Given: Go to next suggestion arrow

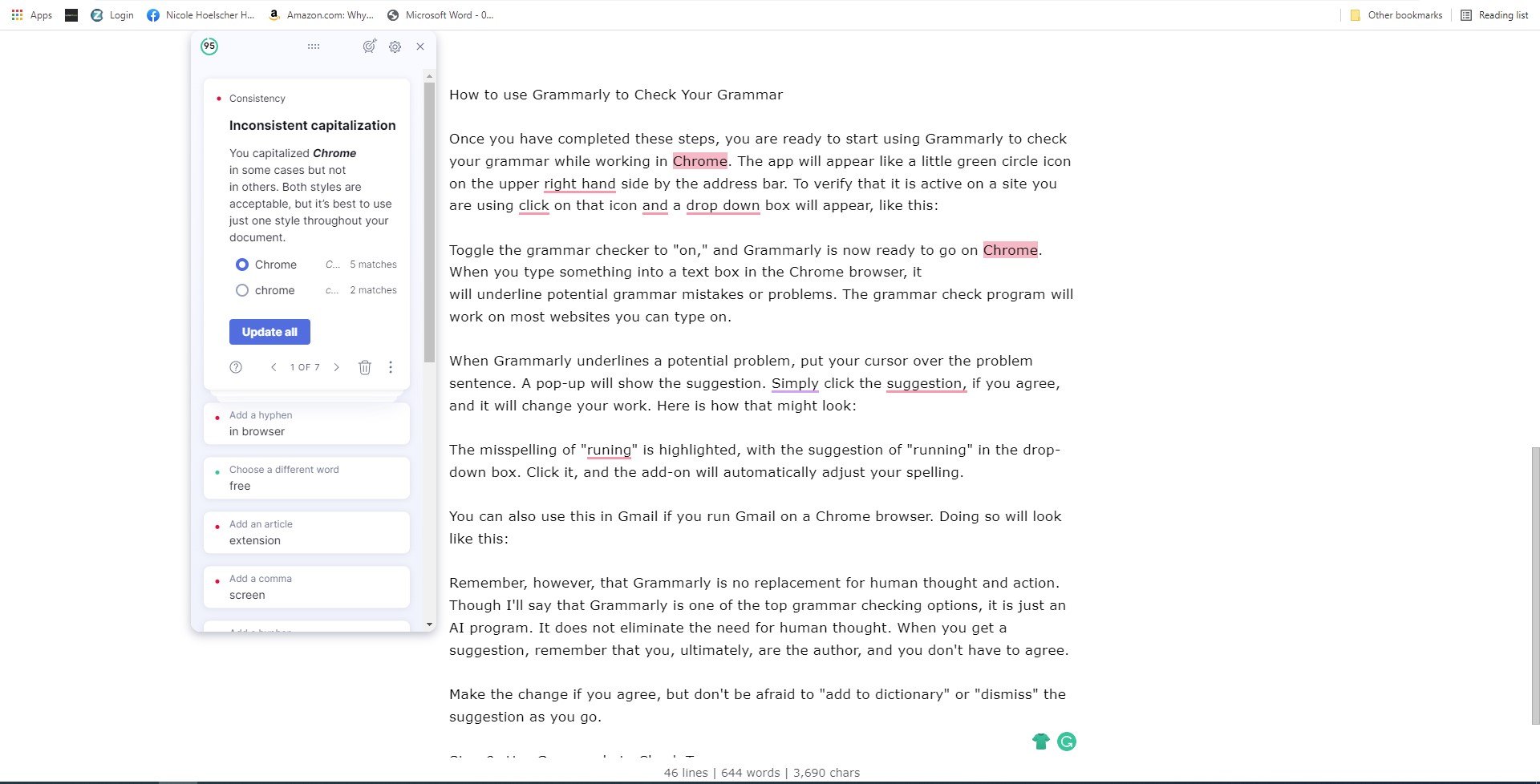Looking at the screenshot, I should tap(337, 367).
